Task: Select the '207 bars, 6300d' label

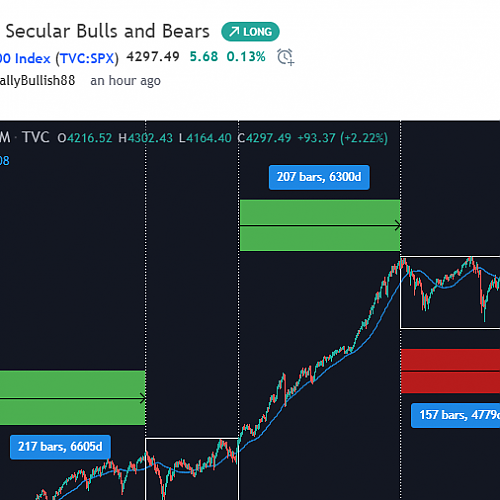Action: coord(319,177)
